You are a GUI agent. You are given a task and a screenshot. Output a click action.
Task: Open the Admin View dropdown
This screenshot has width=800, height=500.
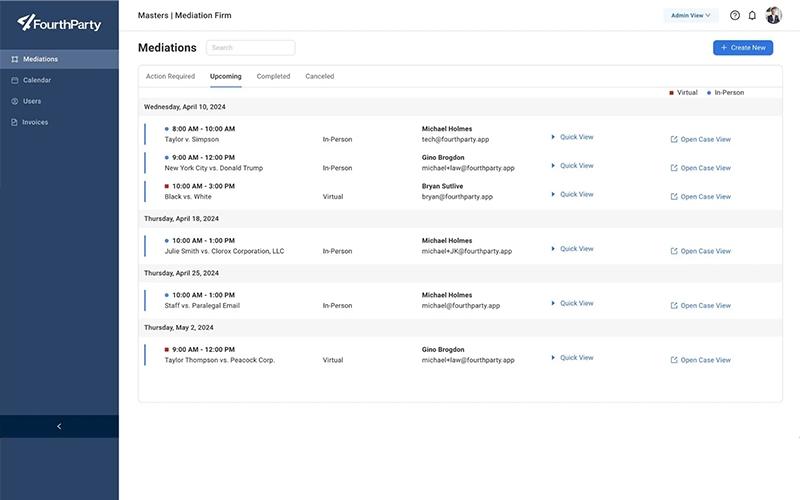691,15
